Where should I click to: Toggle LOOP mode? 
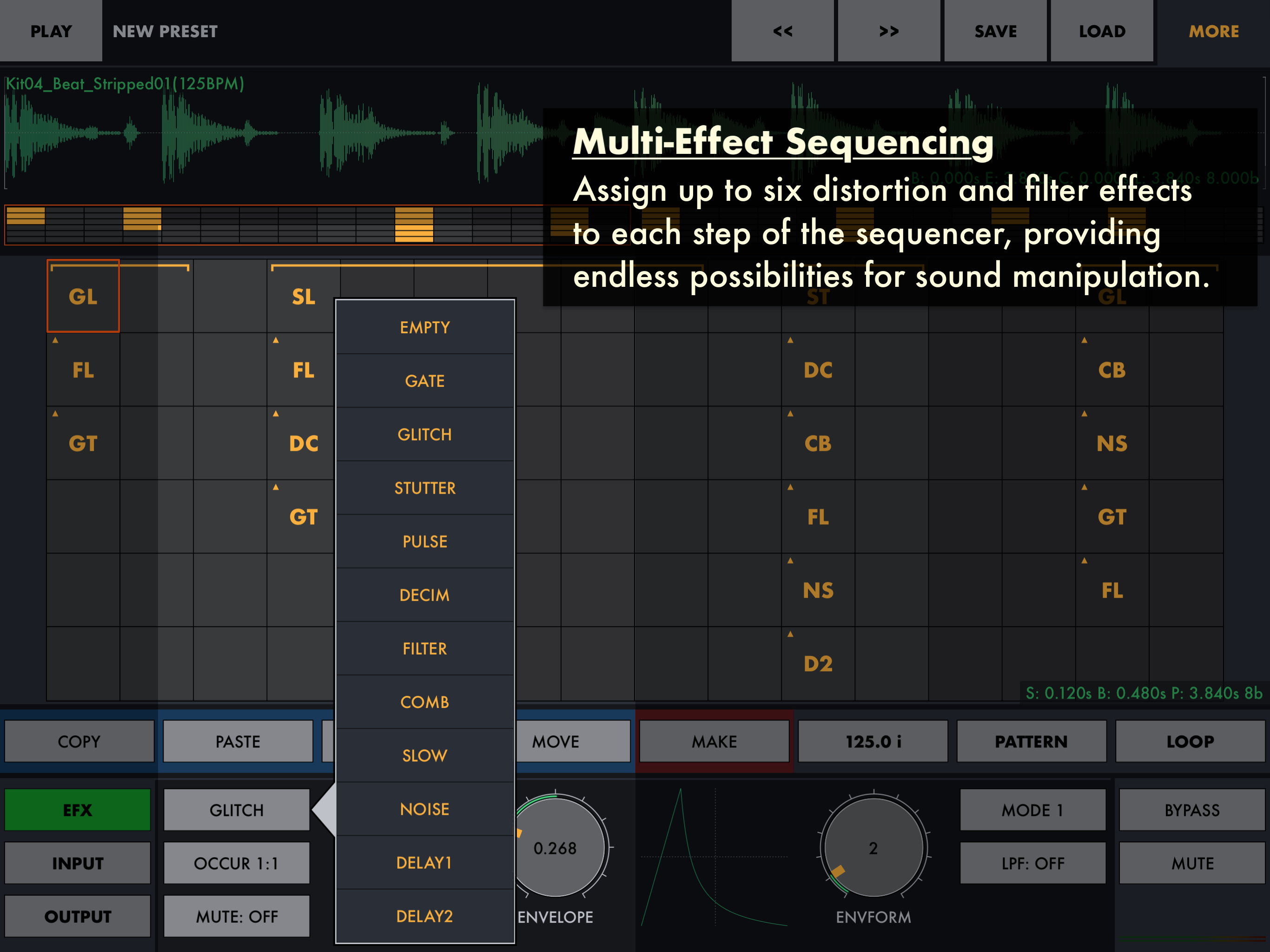click(x=1190, y=741)
